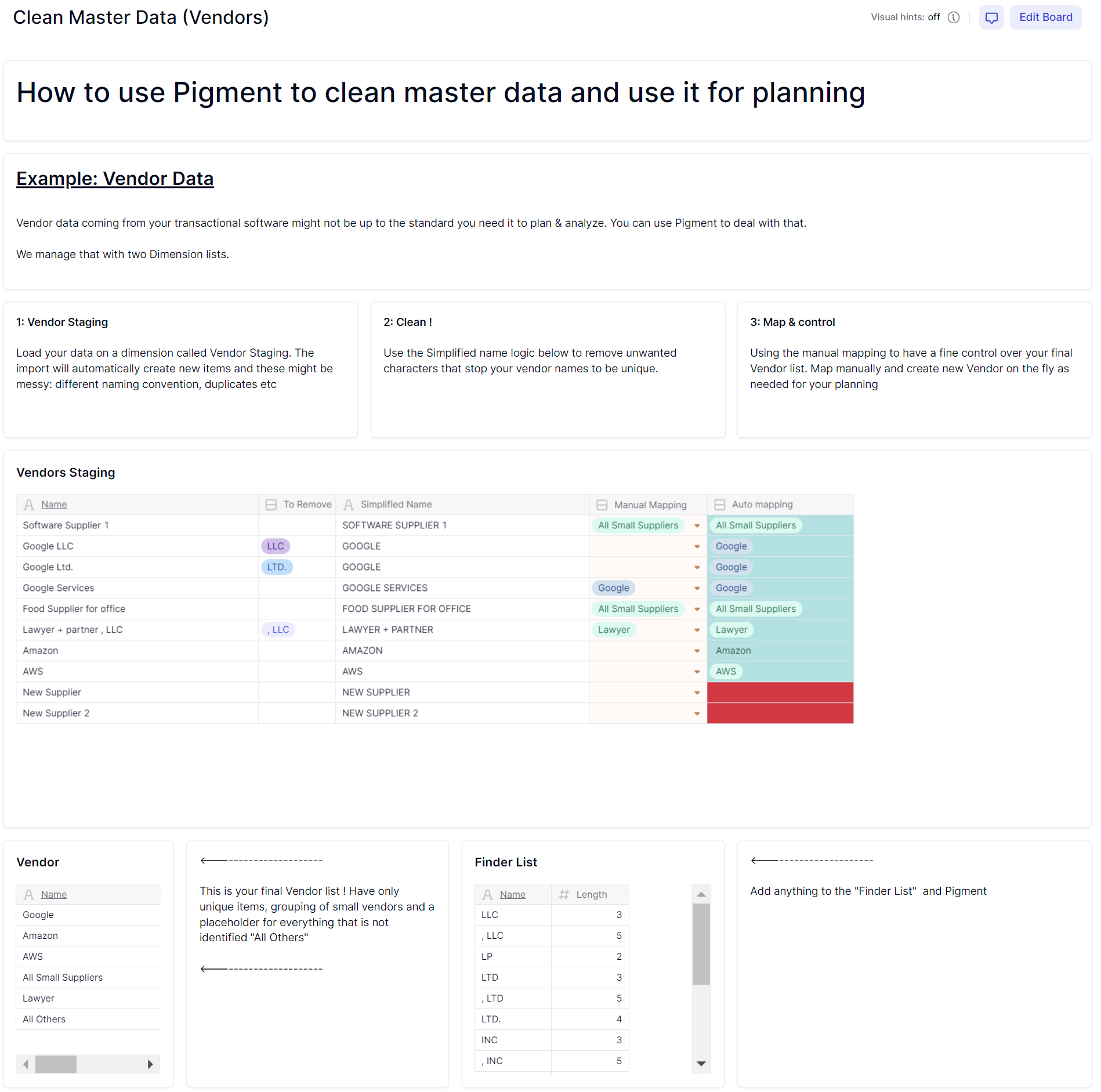Click Vendor list horizontal scrollbar right arrow
This screenshot has height=1092, width=1101.
(x=150, y=1064)
